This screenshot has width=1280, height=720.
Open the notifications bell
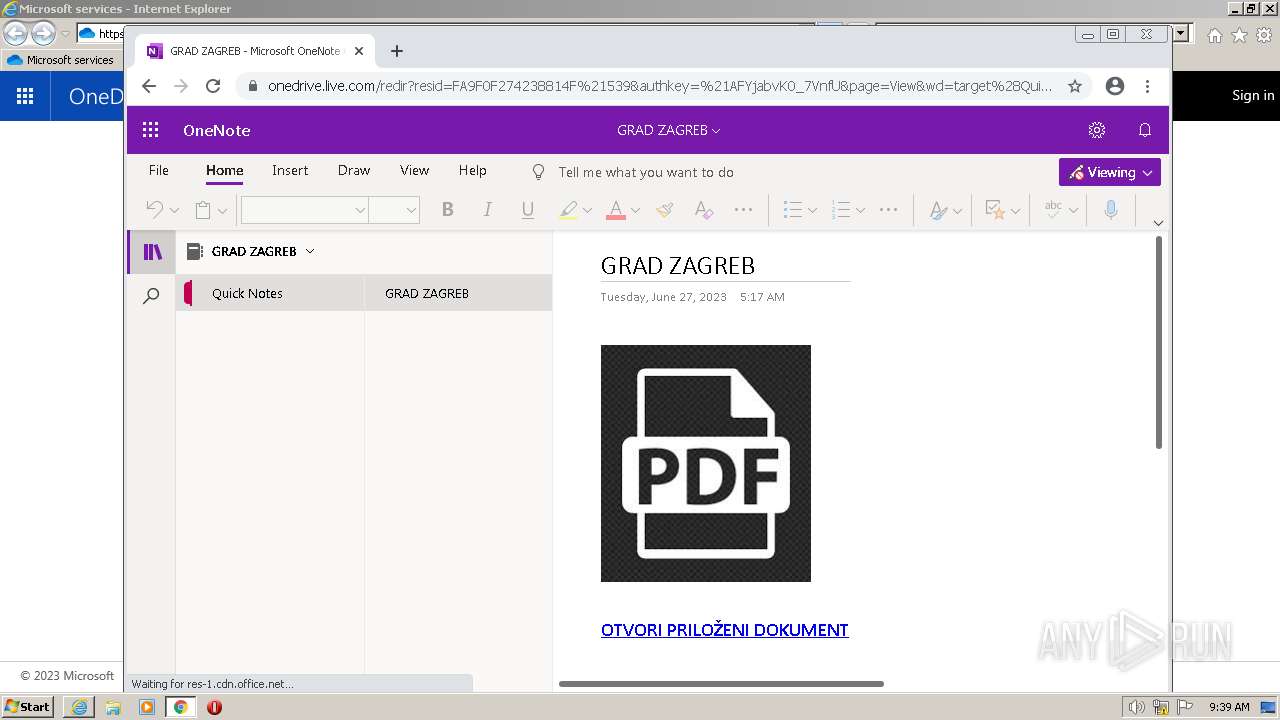tap(1145, 130)
